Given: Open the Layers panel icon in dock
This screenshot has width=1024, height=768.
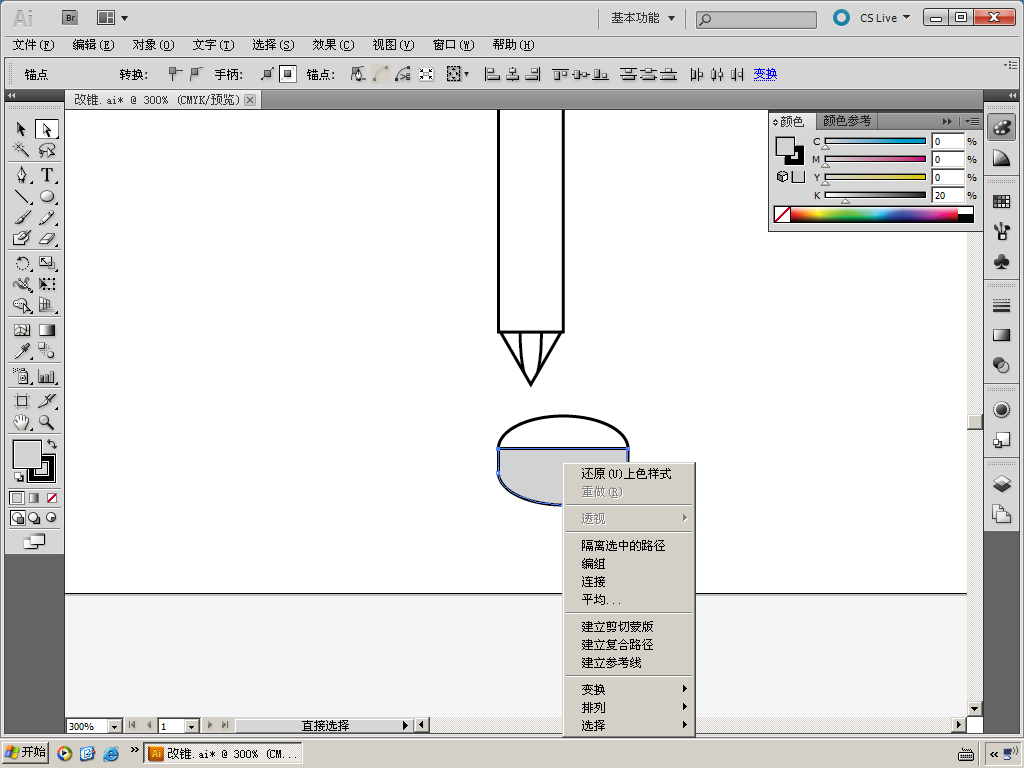Looking at the screenshot, I should tap(1001, 484).
